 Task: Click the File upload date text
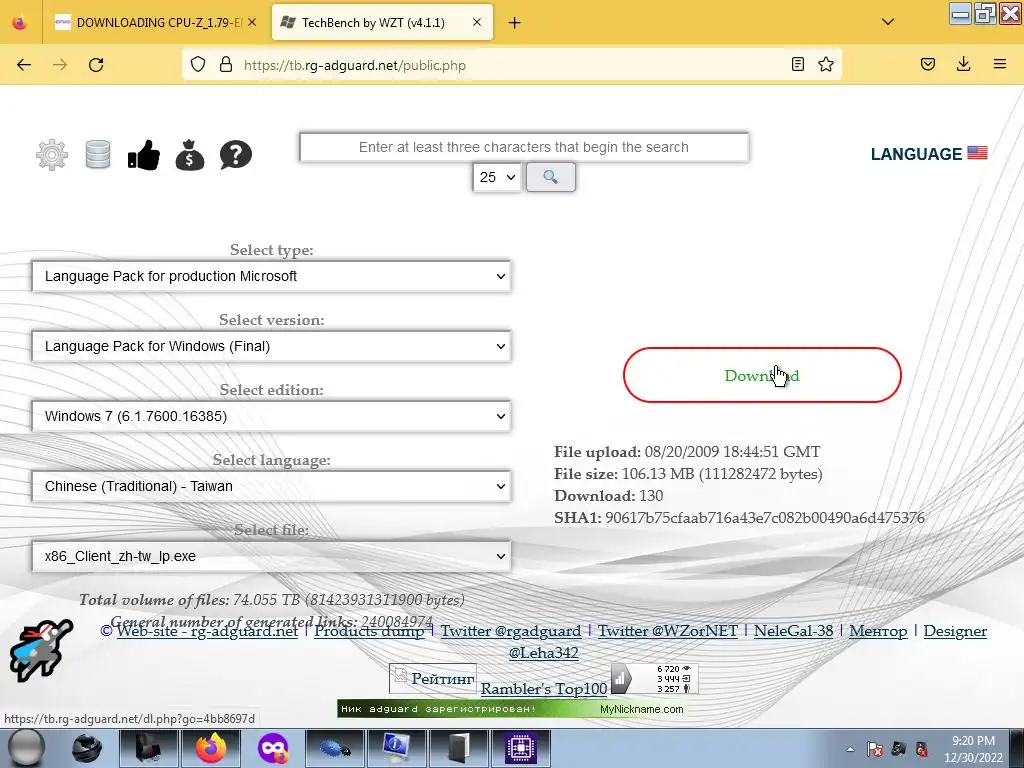(x=687, y=451)
